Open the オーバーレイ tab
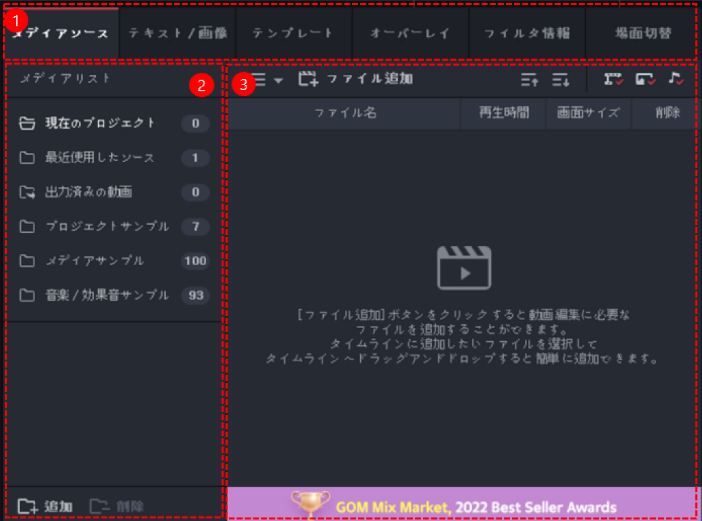The image size is (702, 521). [410, 33]
